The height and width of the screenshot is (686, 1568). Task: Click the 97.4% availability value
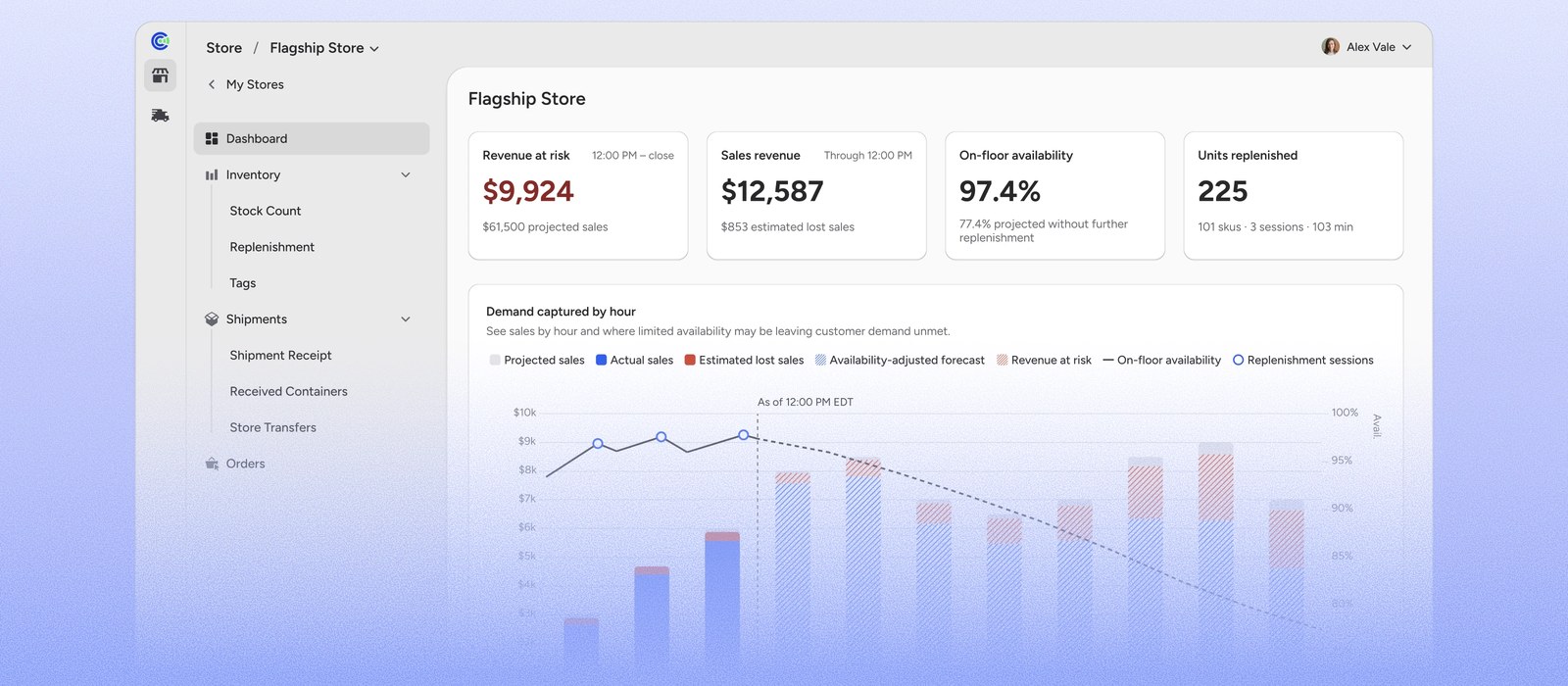1000,191
